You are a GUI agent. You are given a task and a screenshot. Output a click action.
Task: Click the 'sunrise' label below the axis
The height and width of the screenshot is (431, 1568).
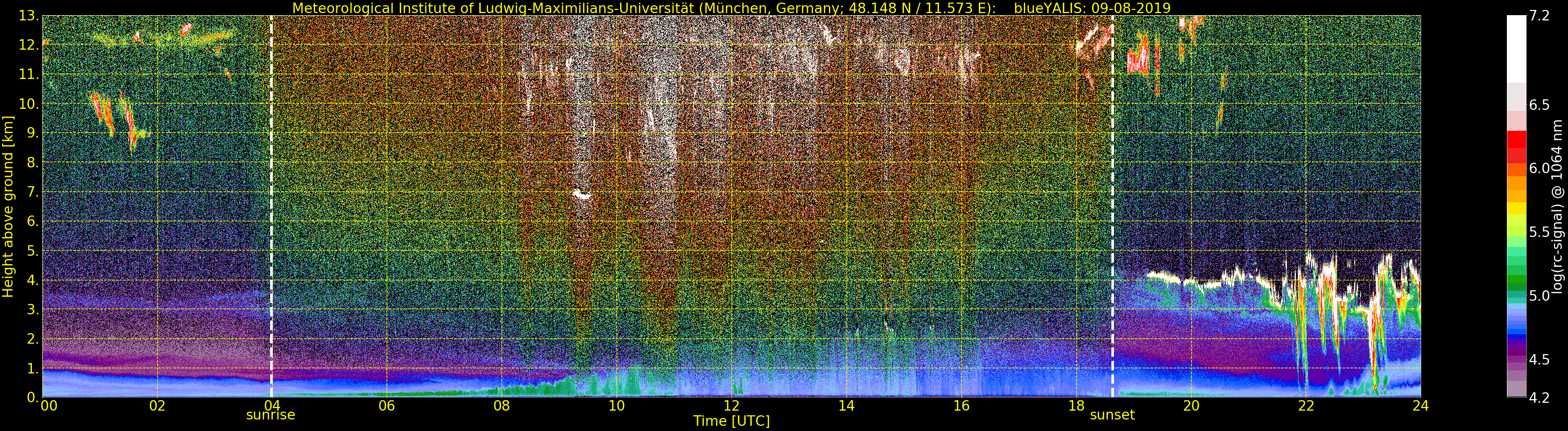[x=270, y=415]
